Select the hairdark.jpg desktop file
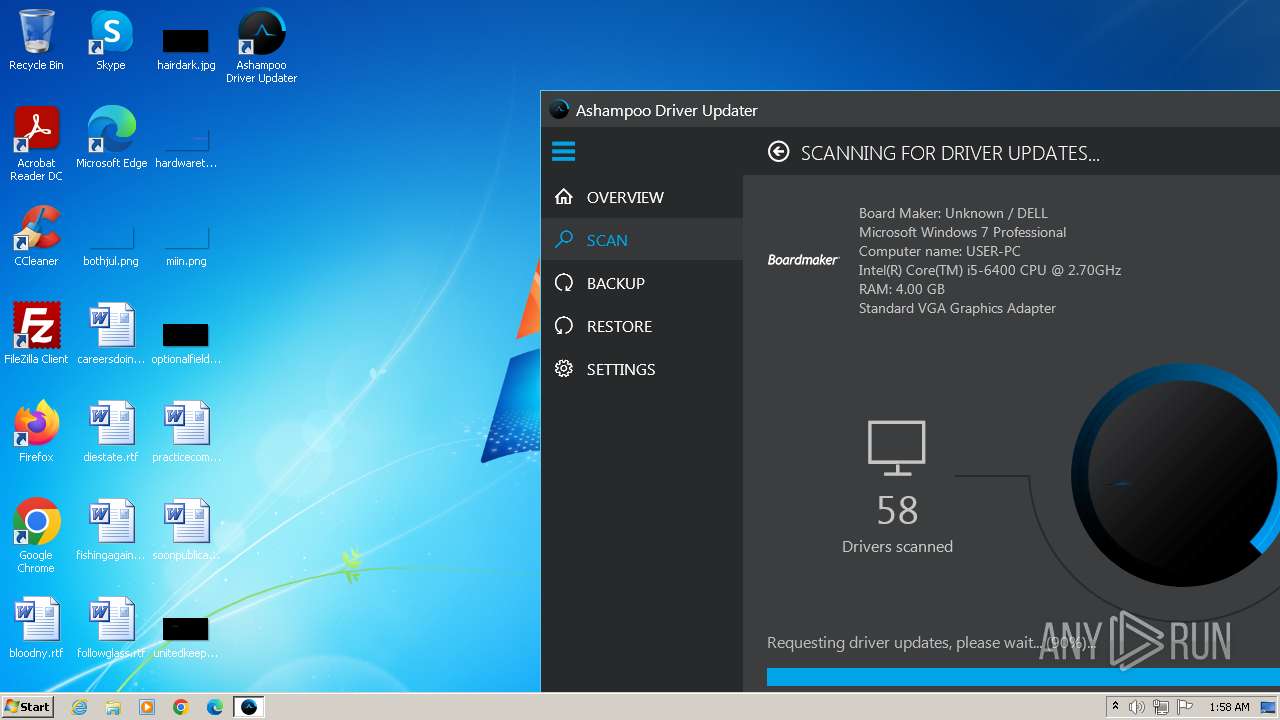The image size is (1280, 720). pos(186,49)
